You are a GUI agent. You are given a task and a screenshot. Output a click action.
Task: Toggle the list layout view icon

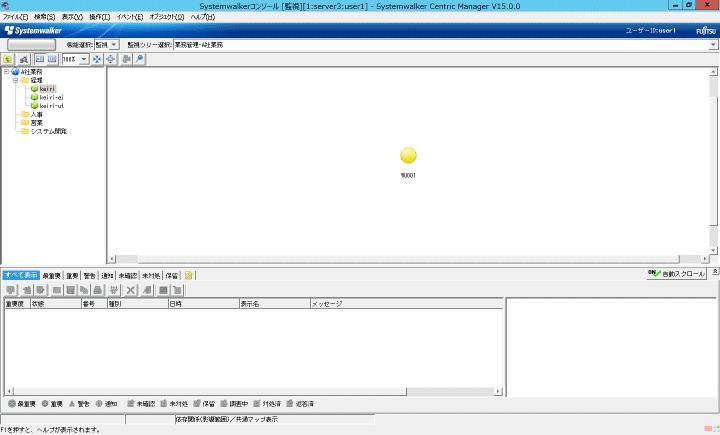coord(52,59)
